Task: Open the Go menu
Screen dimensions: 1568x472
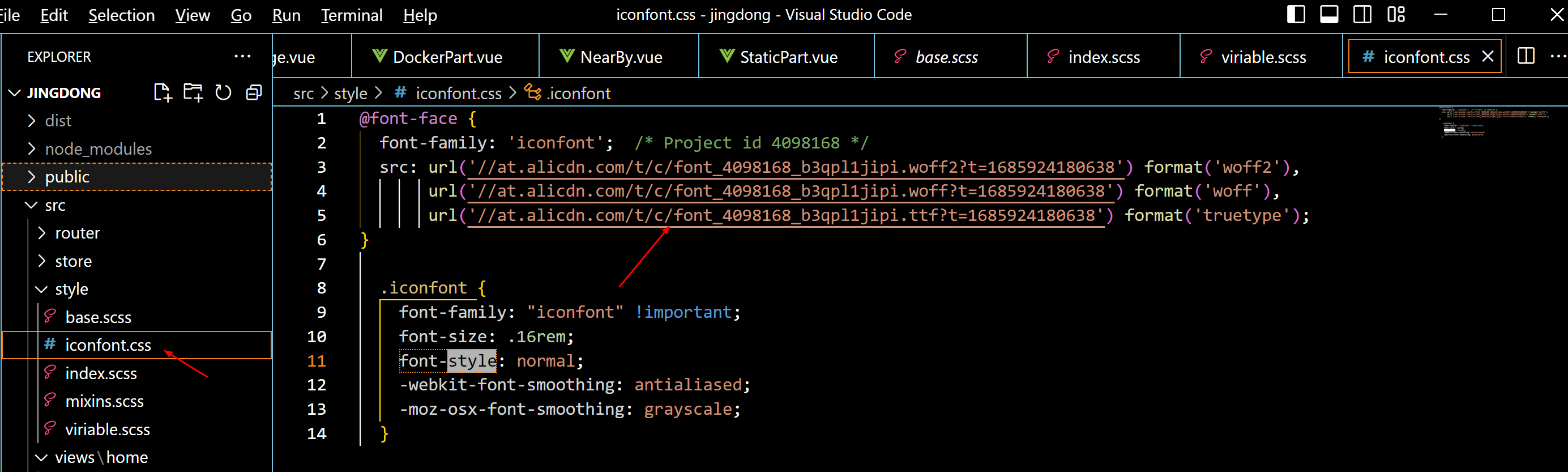Action: (x=241, y=15)
